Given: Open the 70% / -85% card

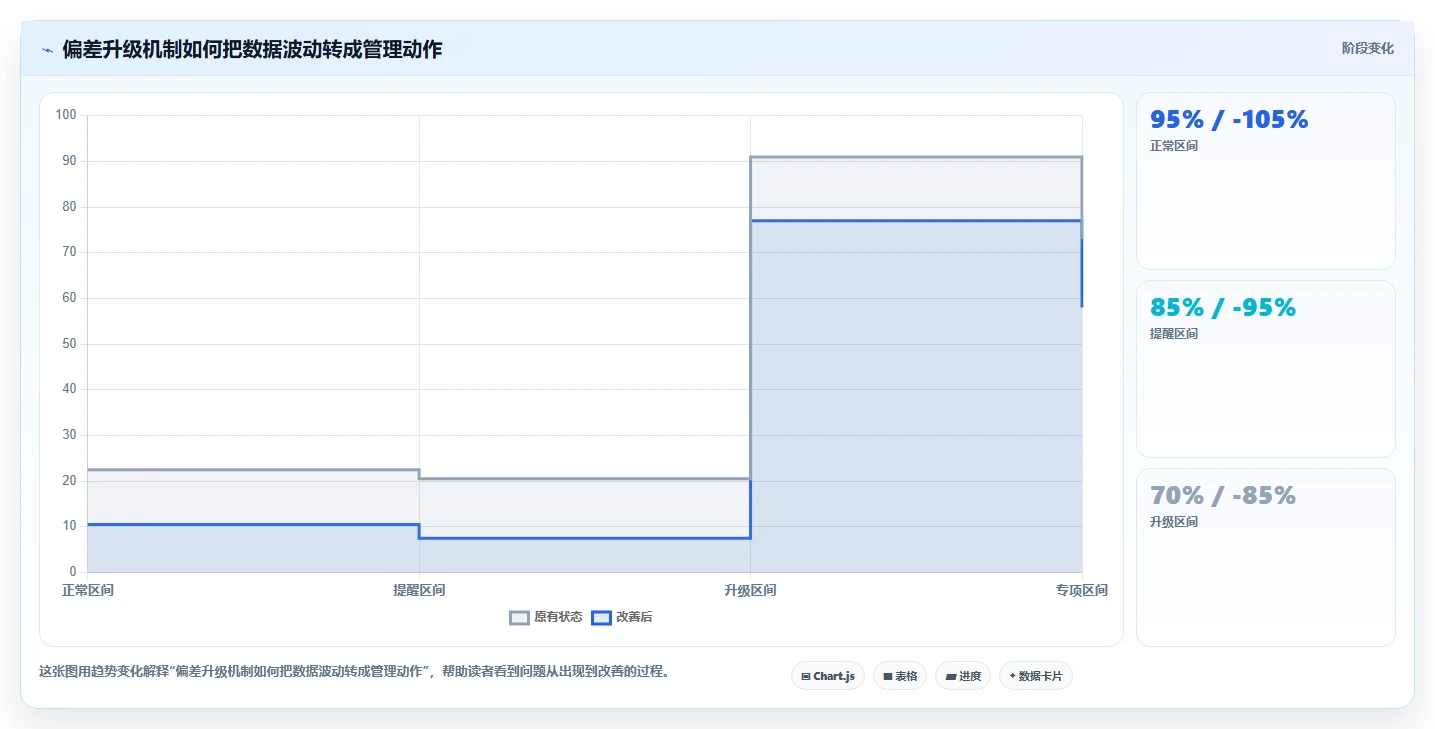Looking at the screenshot, I should click(1266, 557).
